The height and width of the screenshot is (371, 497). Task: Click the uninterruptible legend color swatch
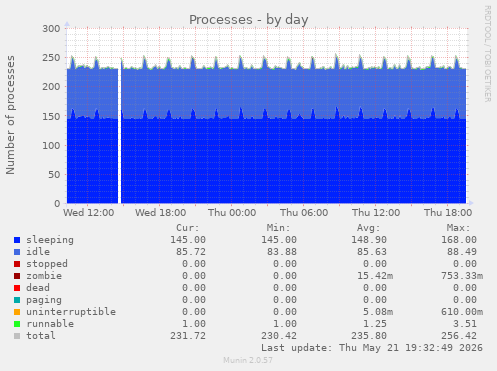pos(17,312)
